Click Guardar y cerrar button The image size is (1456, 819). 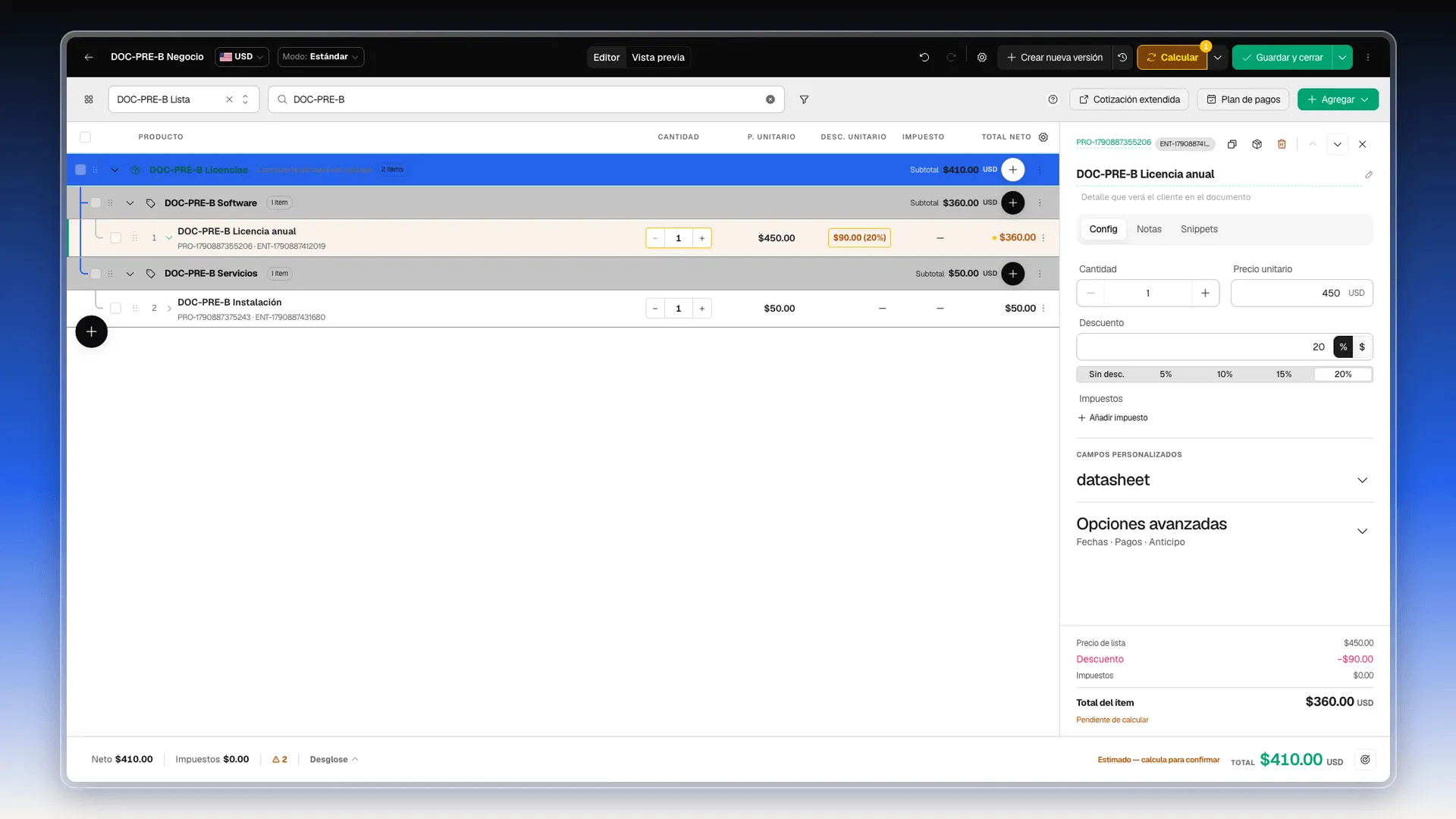pyautogui.click(x=1282, y=58)
